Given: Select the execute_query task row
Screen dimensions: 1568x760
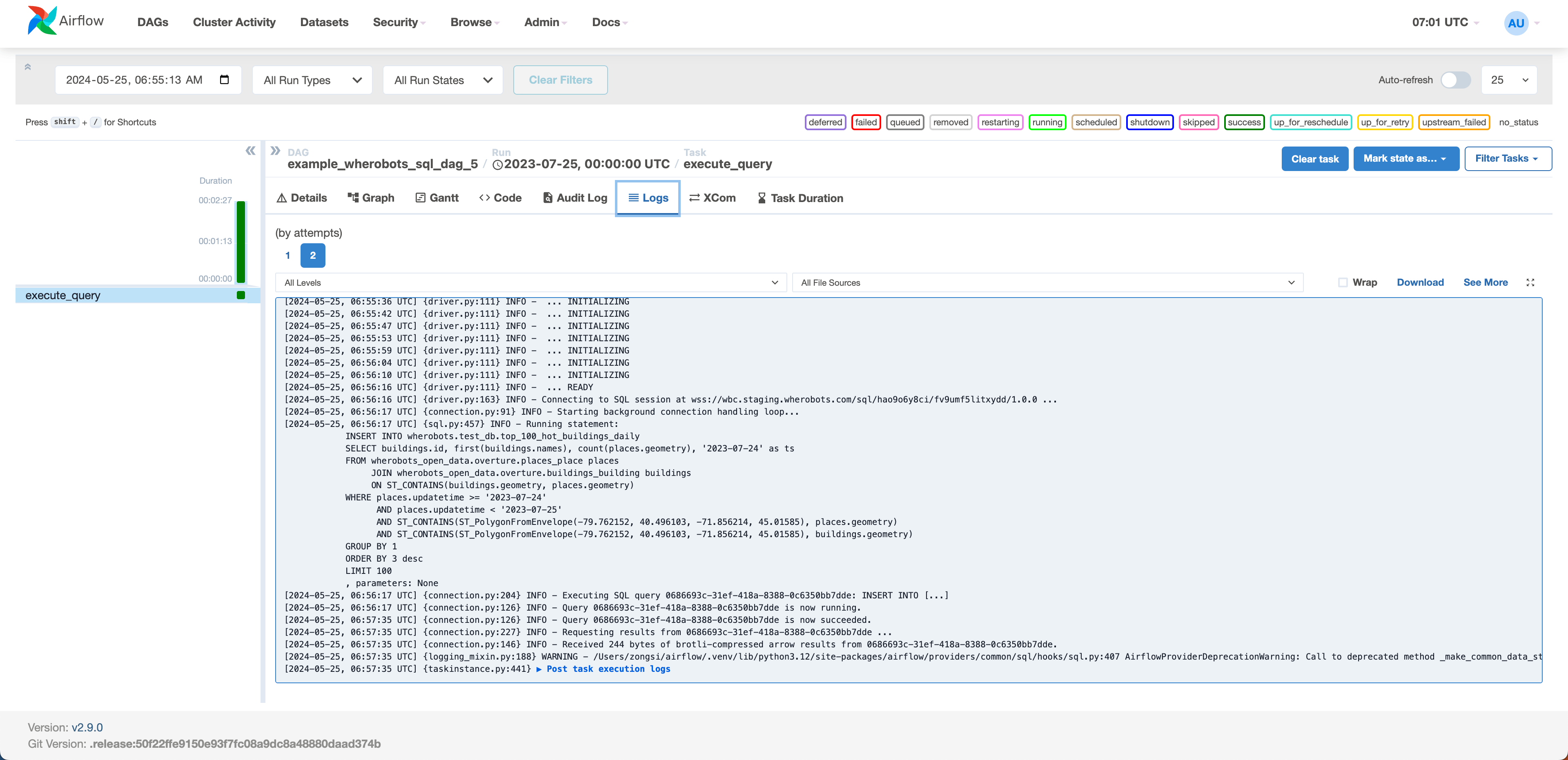Looking at the screenshot, I should (x=138, y=295).
